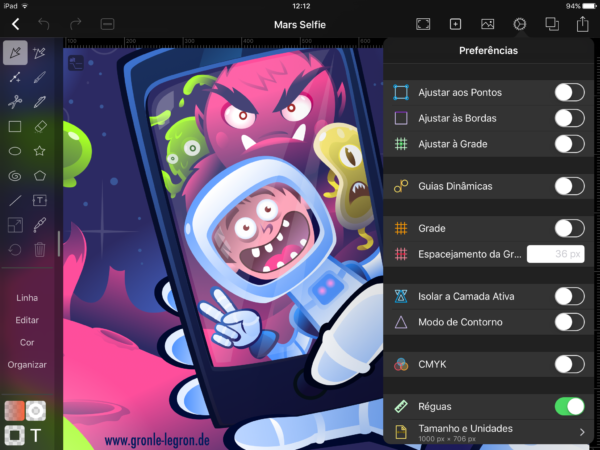
Task: Open the Linha tab
Action: tap(27, 298)
